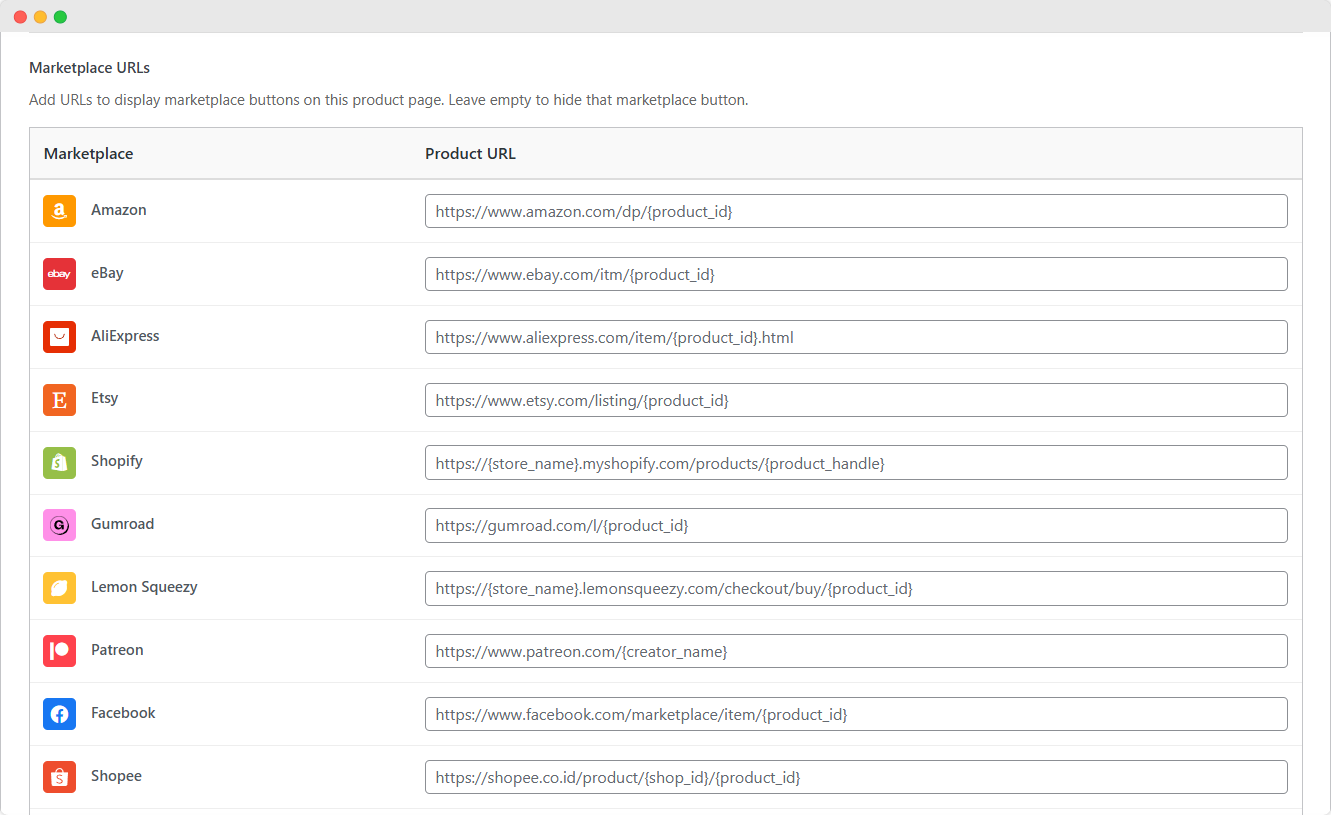Click the Lemon Squeezy icon
The height and width of the screenshot is (815, 1331).
(60, 588)
